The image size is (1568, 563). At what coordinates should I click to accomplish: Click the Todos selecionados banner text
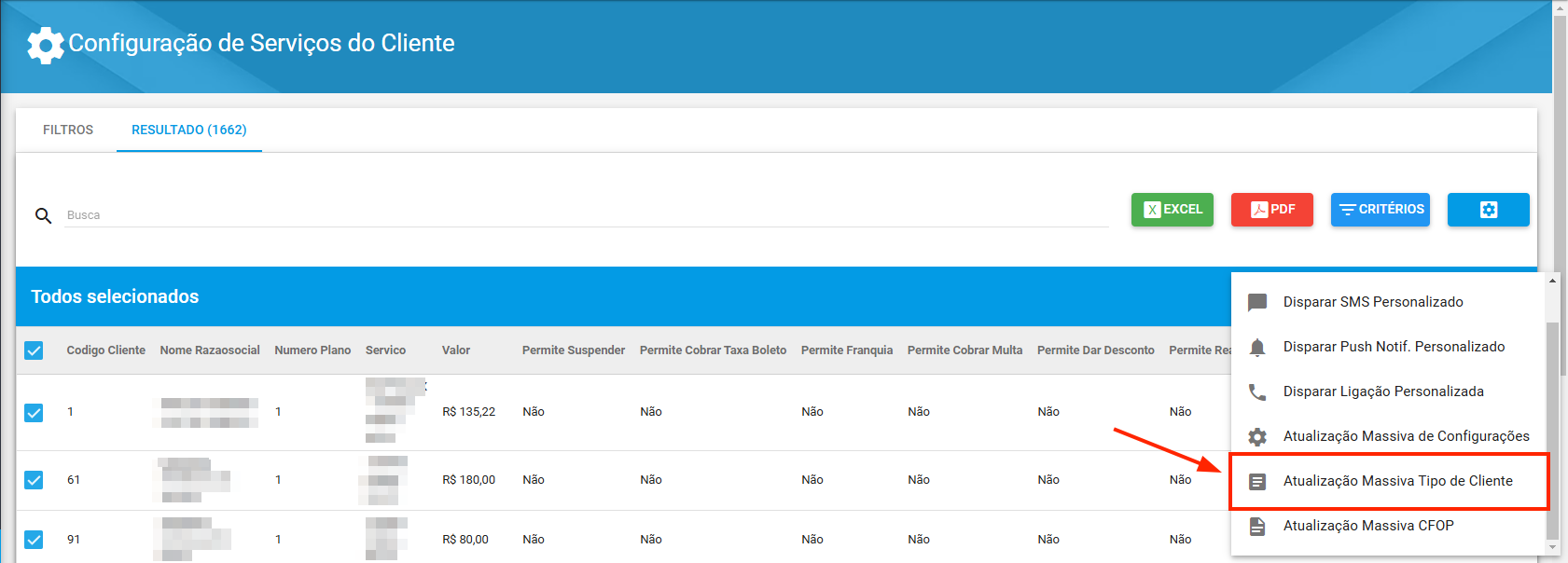115,296
